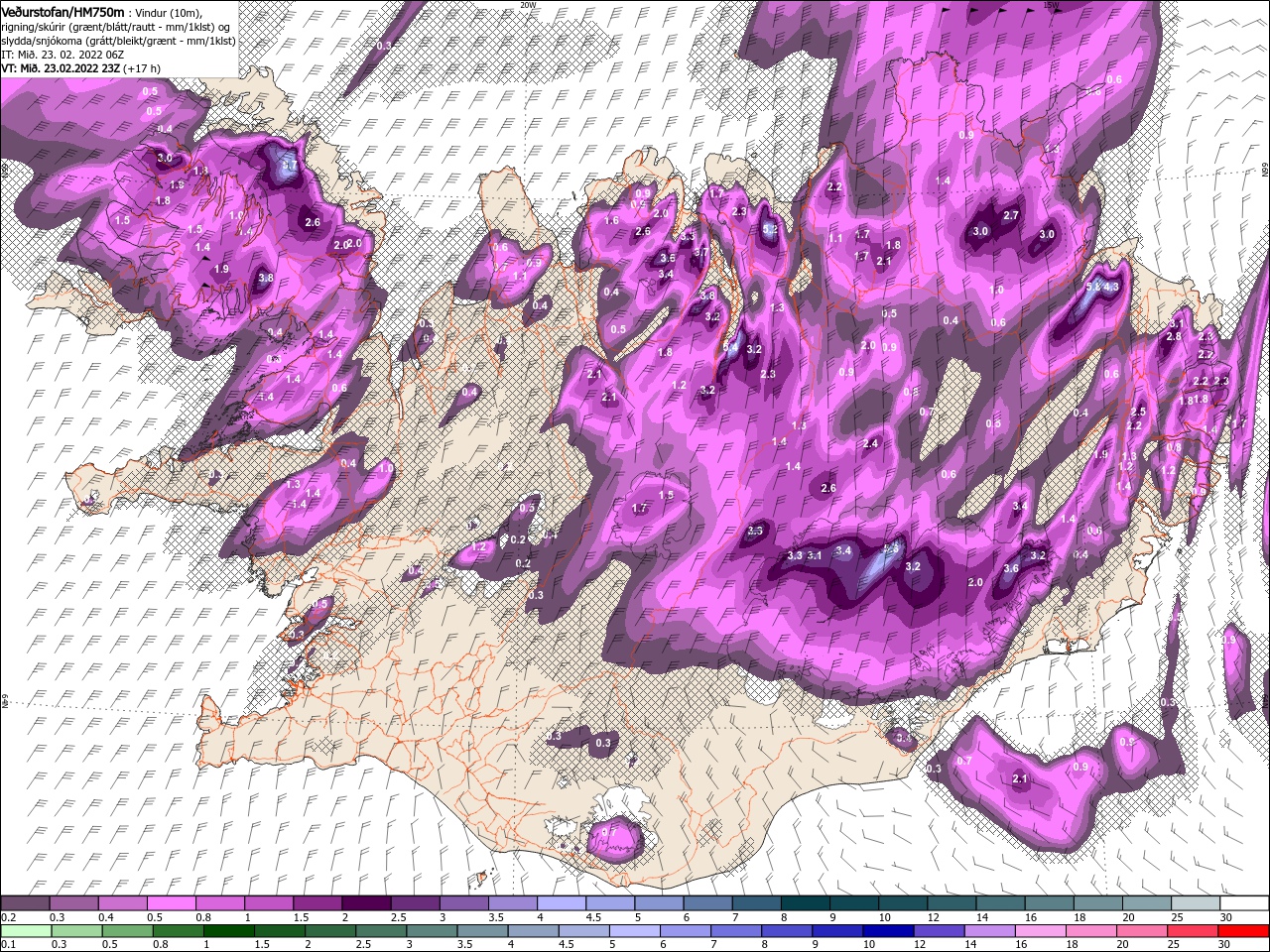The height and width of the screenshot is (952, 1270).
Task: Click the pure red swatch after 30 in lower legend
Action: (x=1243, y=931)
